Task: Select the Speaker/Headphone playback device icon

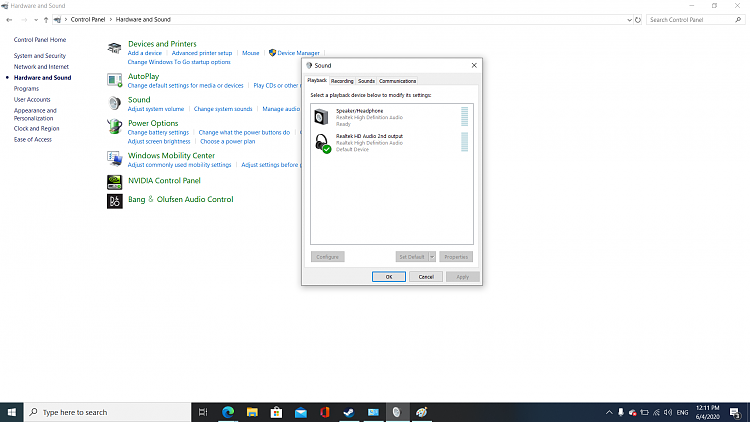Action: coord(322,114)
